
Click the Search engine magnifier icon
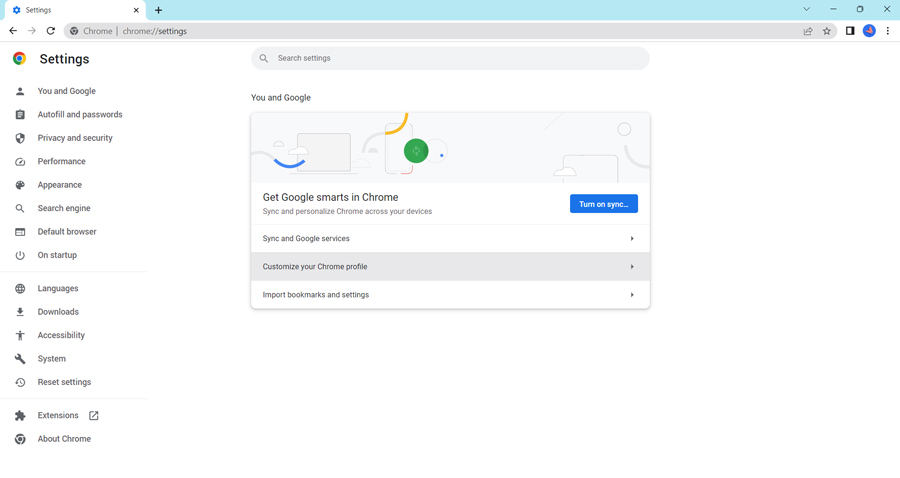click(x=20, y=208)
